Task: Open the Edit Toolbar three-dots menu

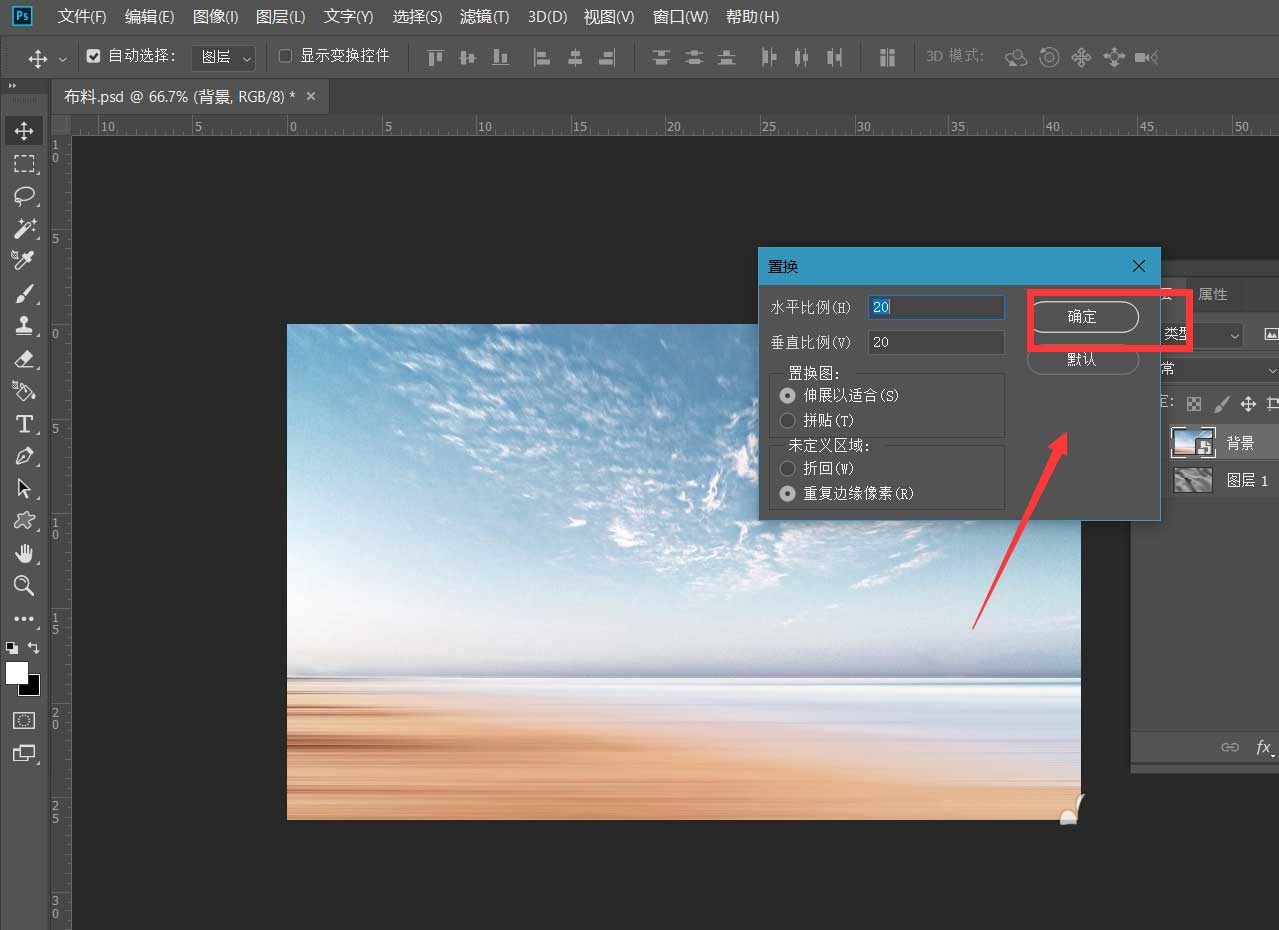Action: (24, 619)
